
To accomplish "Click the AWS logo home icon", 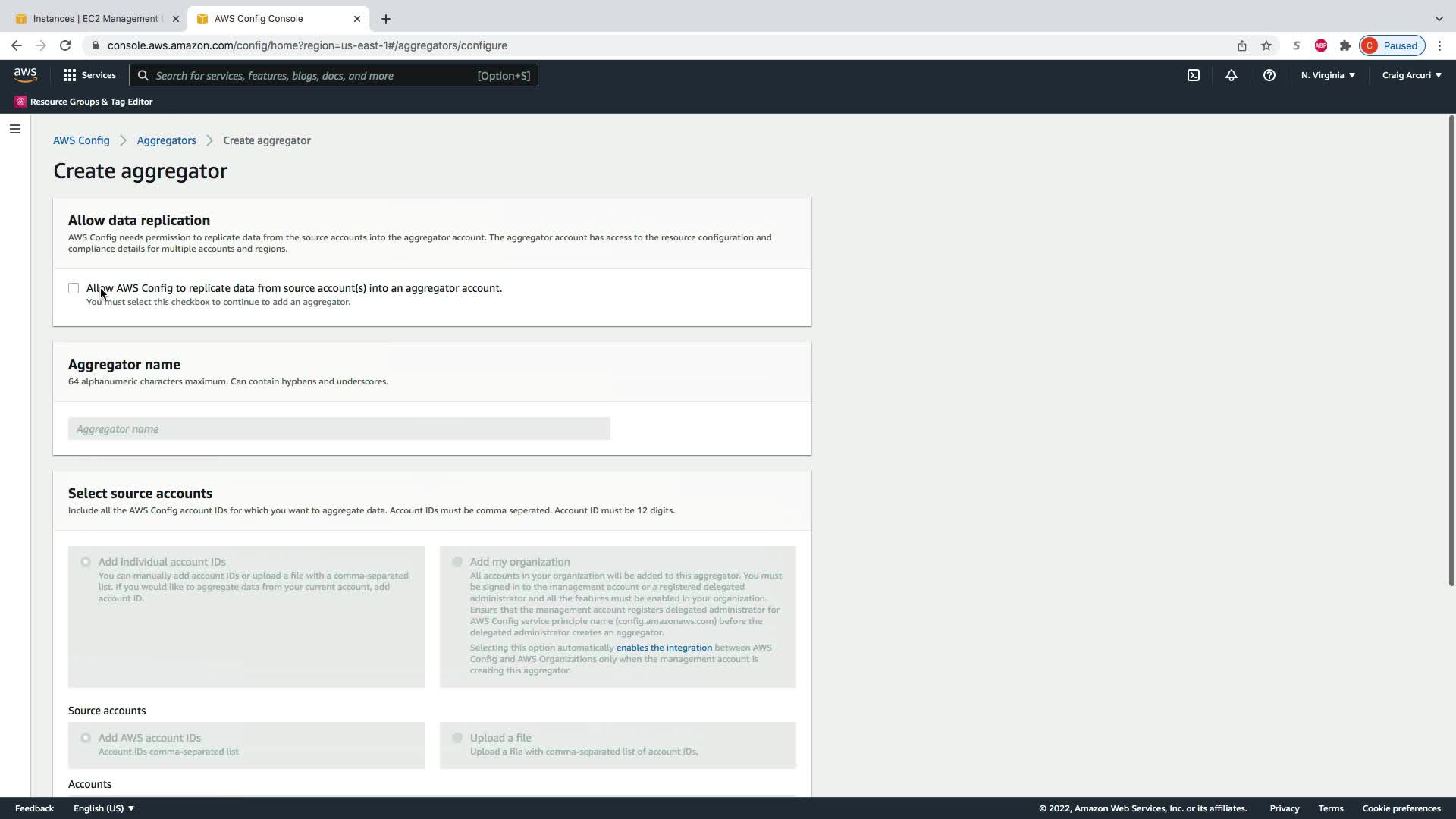I will (x=25, y=75).
